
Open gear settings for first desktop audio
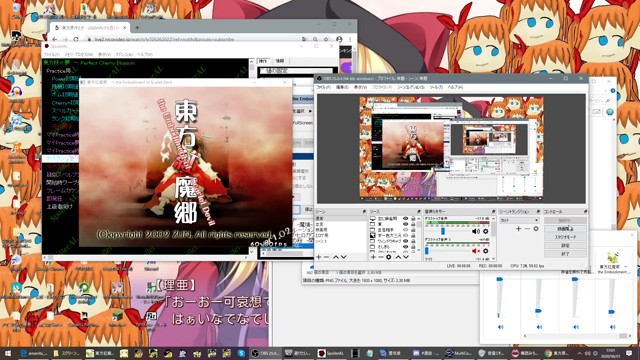[x=486, y=231]
